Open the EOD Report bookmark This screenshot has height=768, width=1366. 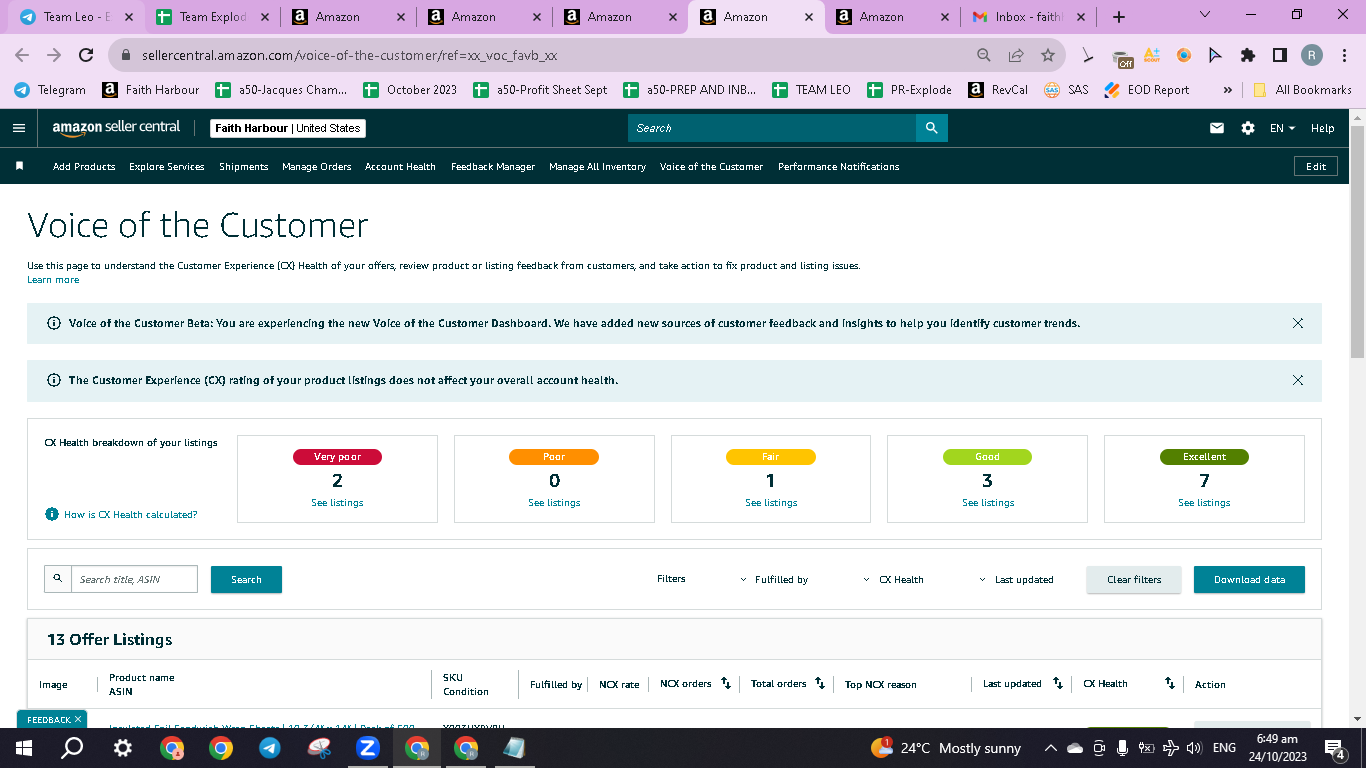(1146, 90)
